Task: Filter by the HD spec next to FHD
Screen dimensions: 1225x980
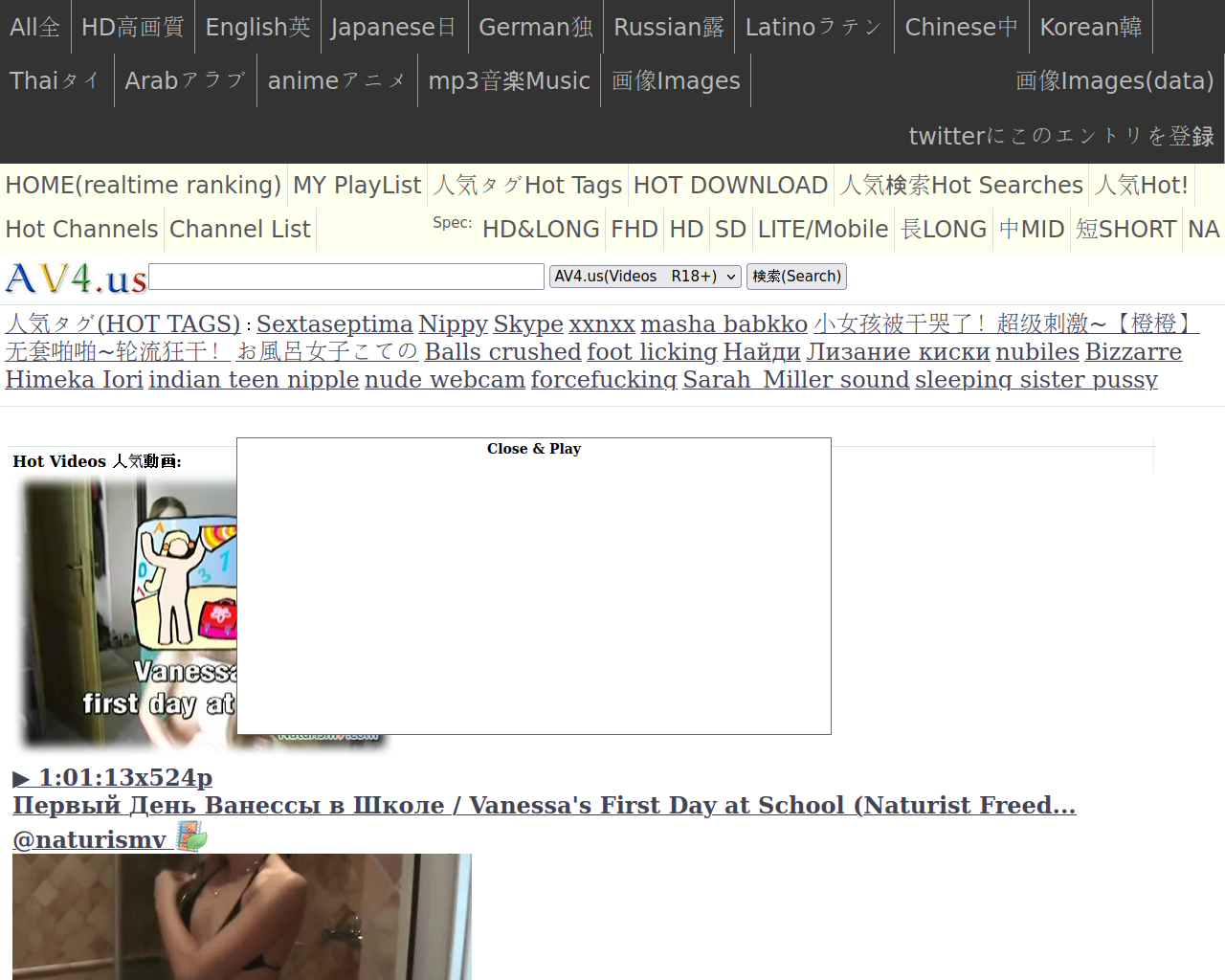Action: [x=687, y=229]
